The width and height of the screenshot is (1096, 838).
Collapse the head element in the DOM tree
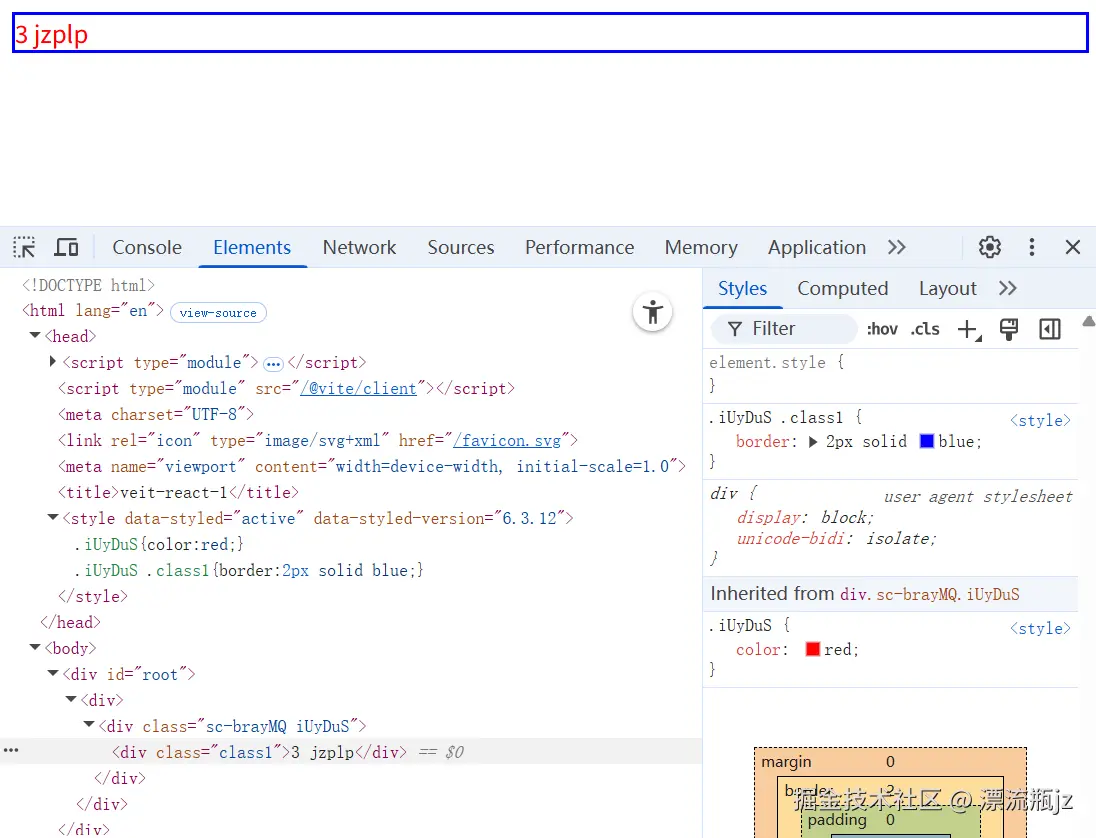34,336
